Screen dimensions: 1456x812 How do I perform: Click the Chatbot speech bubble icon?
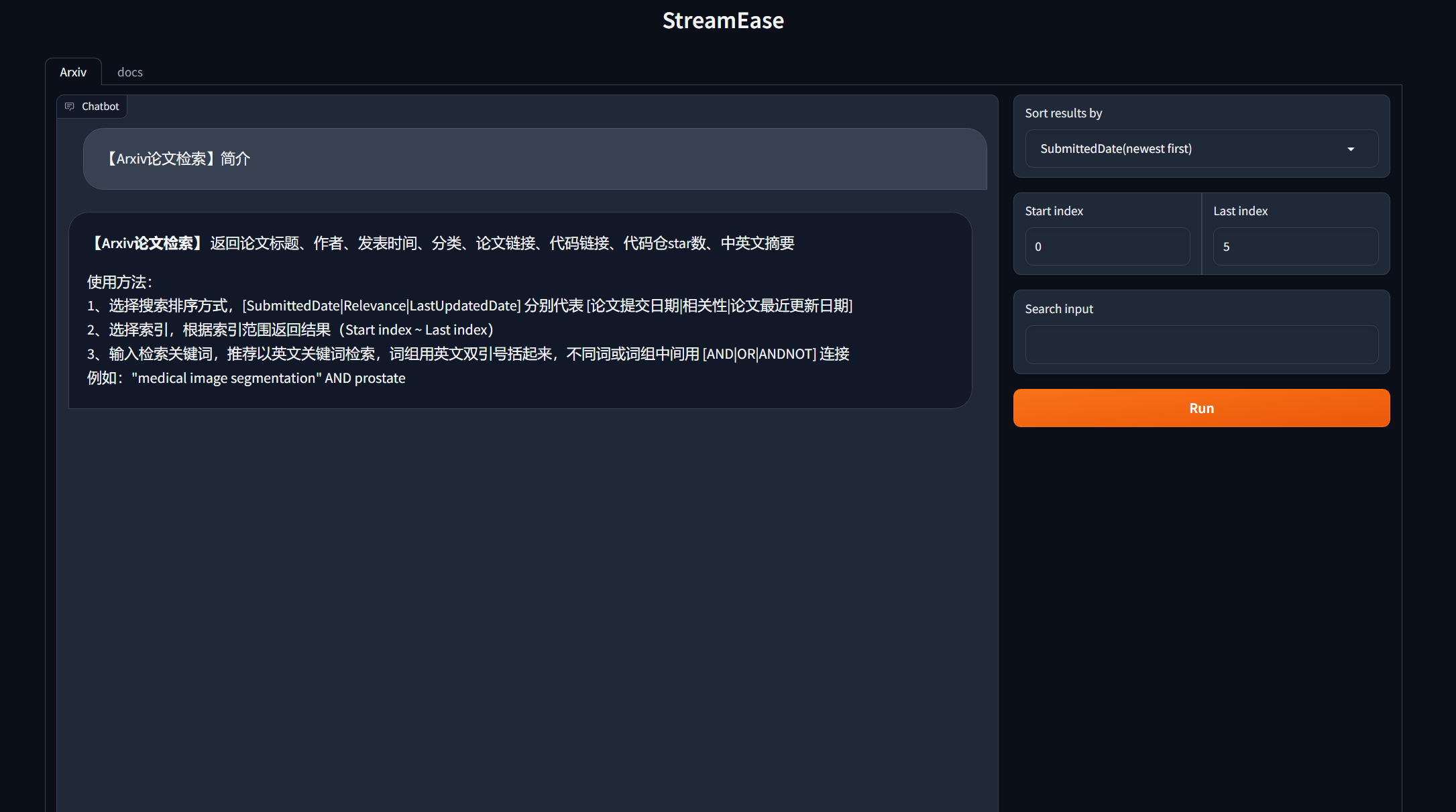pyautogui.click(x=70, y=107)
